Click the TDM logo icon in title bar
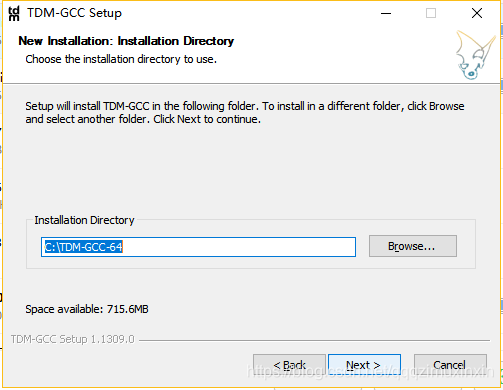The width and height of the screenshot is (503, 390). (14, 13)
